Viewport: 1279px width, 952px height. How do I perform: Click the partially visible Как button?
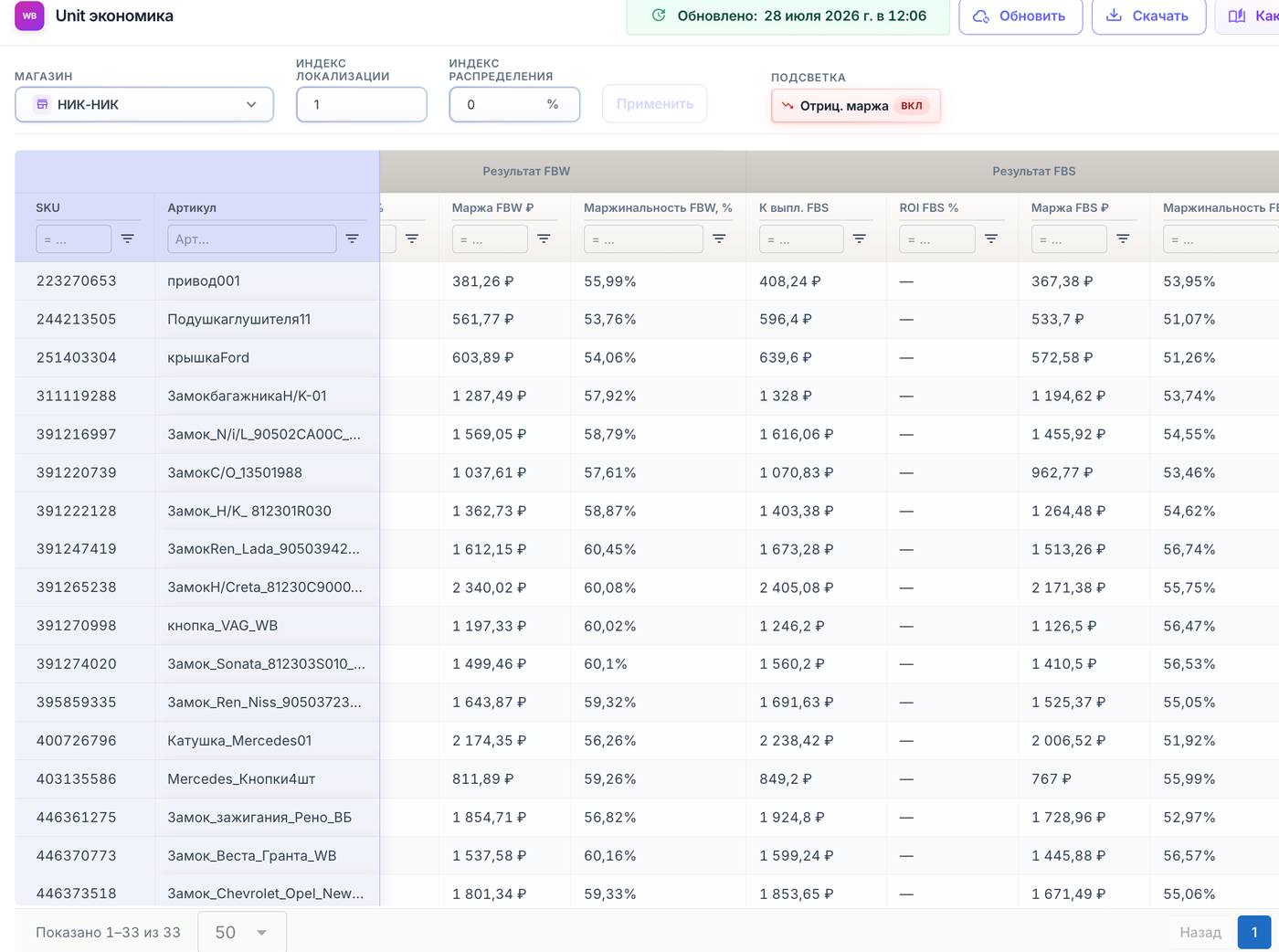point(1248,16)
